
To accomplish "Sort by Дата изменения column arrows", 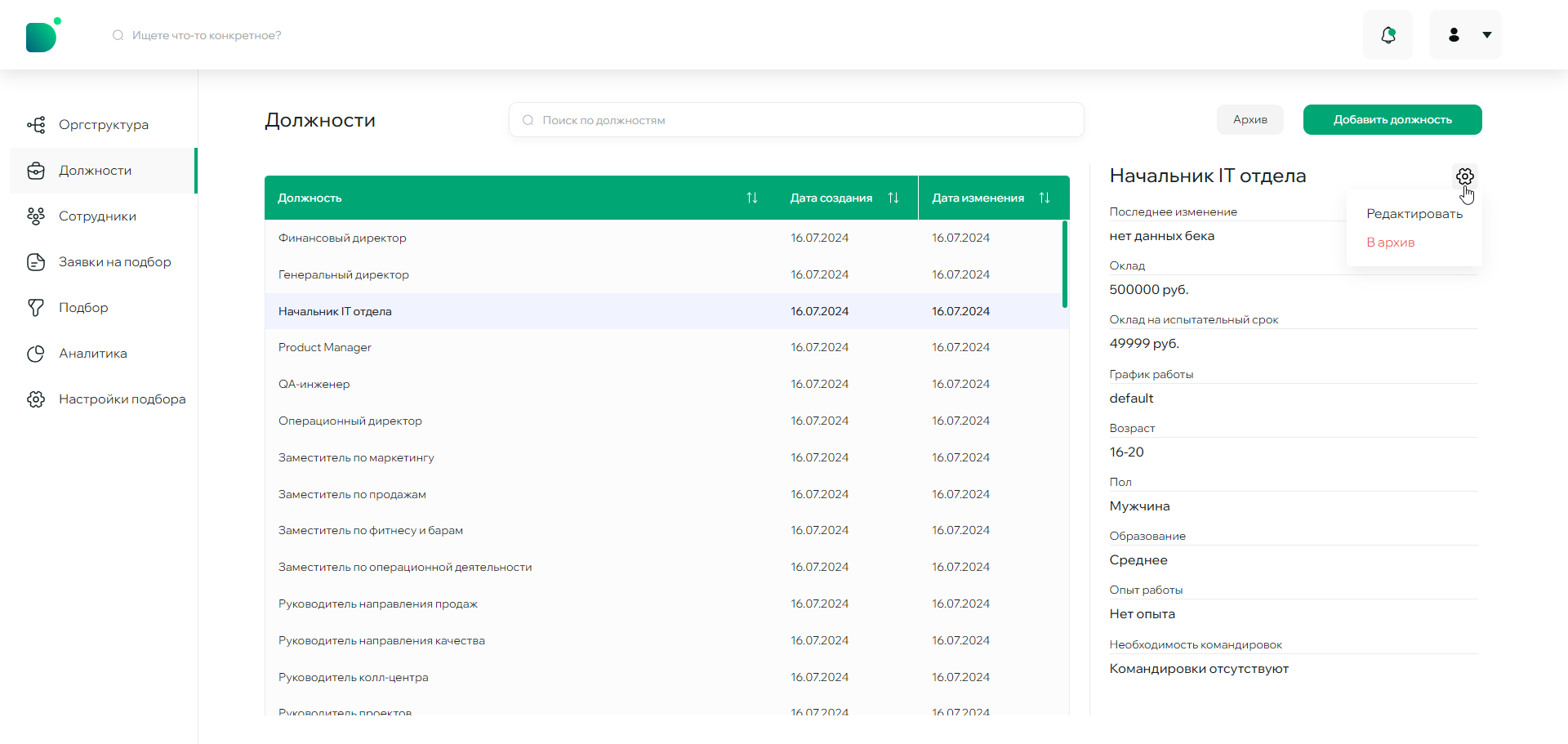I will [x=1045, y=198].
